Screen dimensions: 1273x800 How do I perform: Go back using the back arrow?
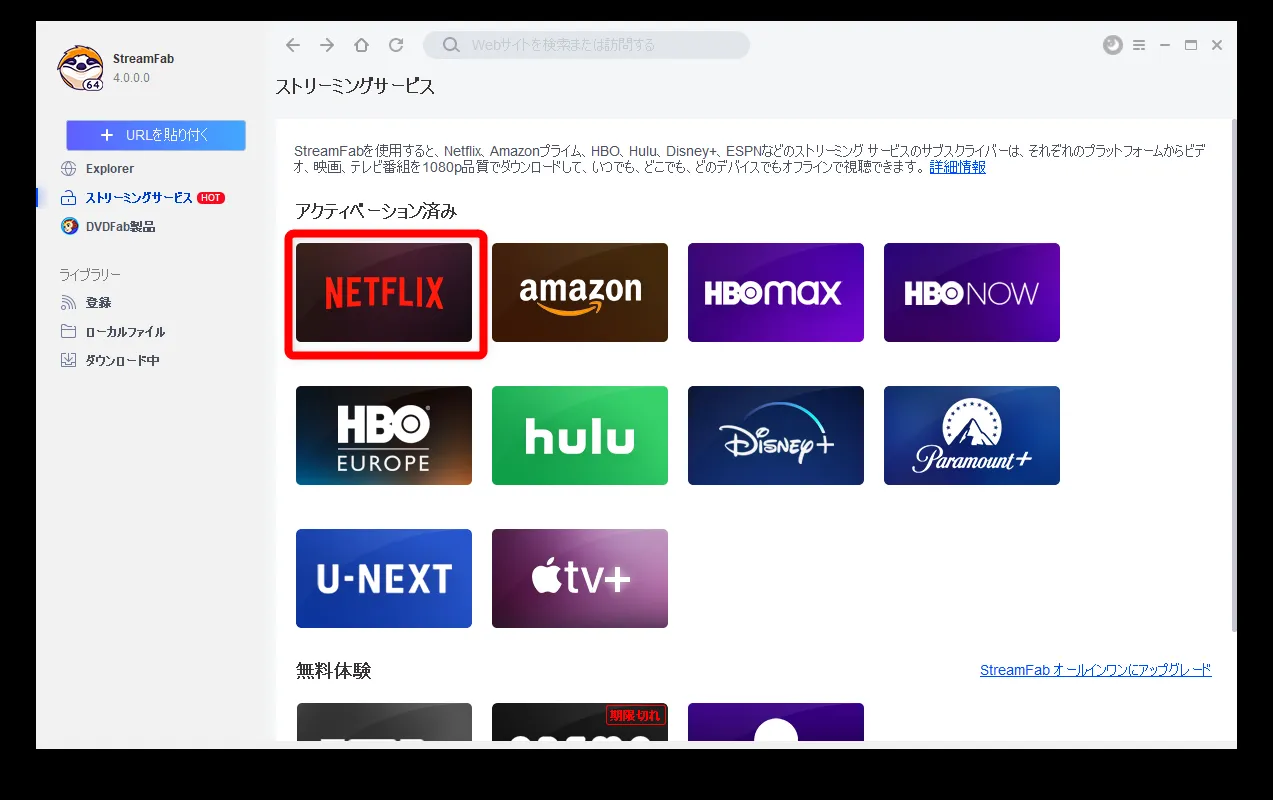pos(292,45)
